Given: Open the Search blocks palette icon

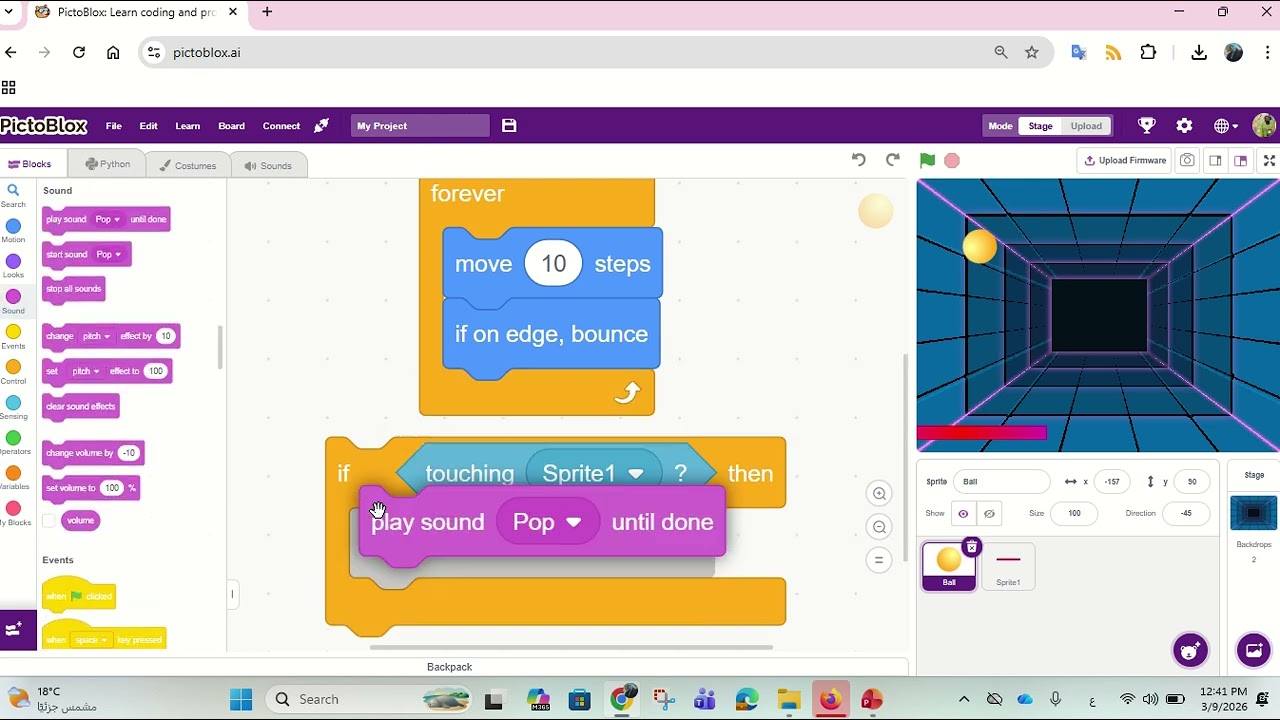Looking at the screenshot, I should pos(13,195).
